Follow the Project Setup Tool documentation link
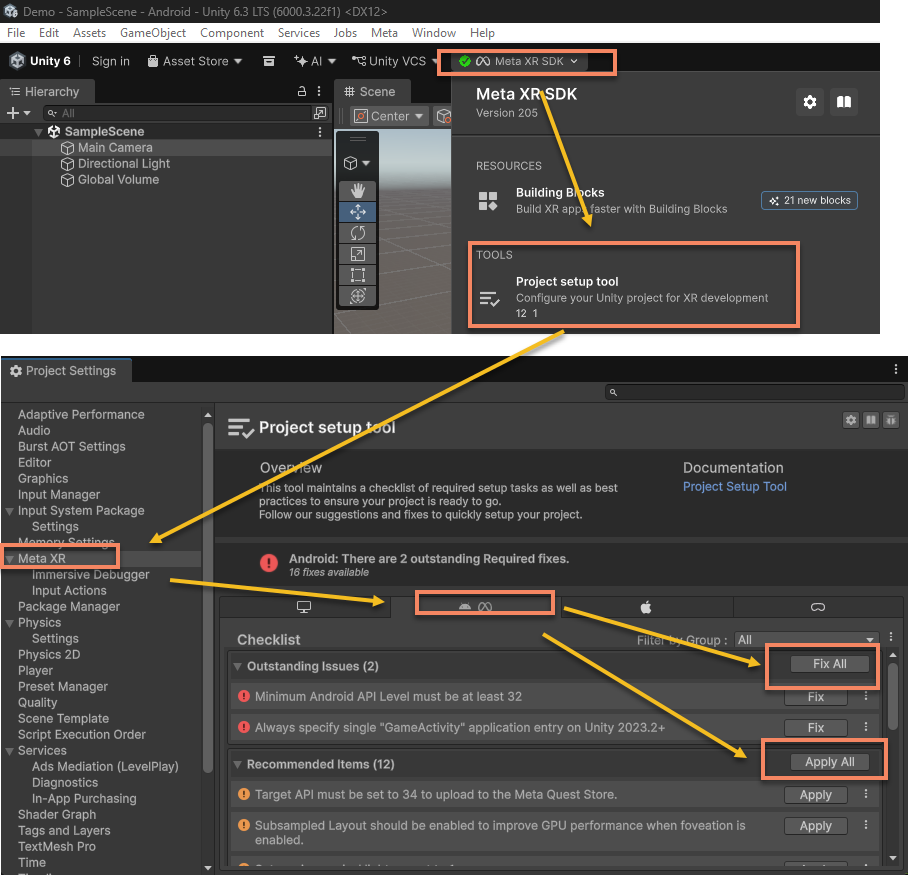 pyautogui.click(x=734, y=486)
